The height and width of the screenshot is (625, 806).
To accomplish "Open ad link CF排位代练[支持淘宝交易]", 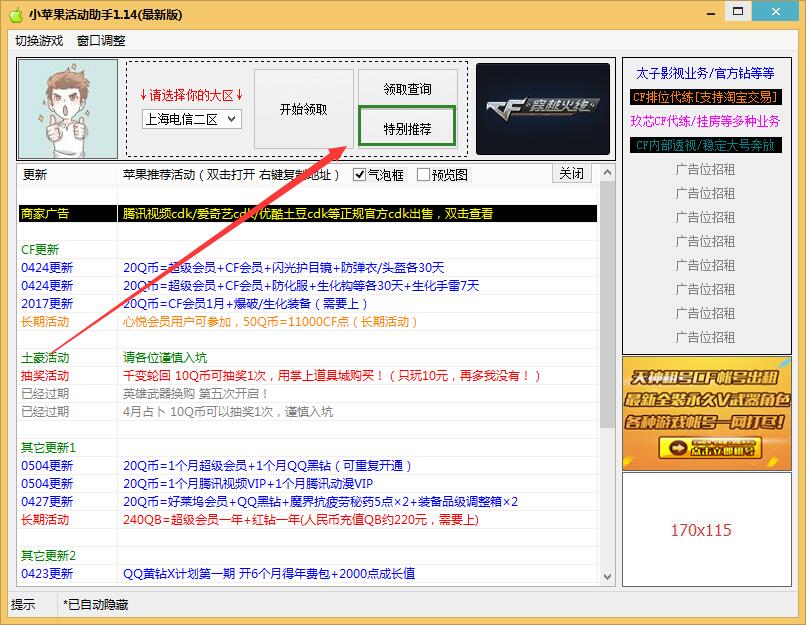I will point(706,97).
